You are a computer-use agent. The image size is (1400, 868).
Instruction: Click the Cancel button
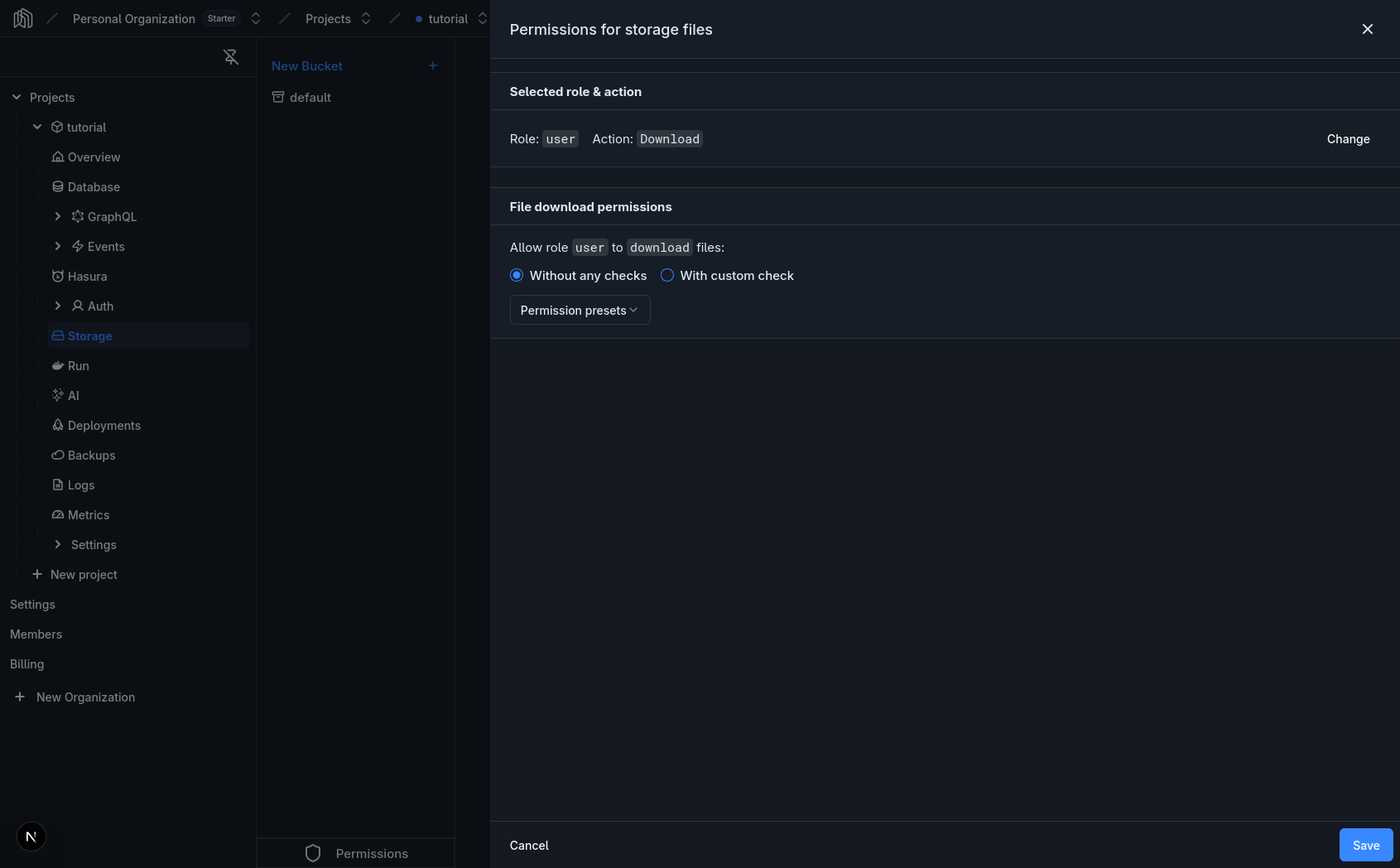point(529,845)
